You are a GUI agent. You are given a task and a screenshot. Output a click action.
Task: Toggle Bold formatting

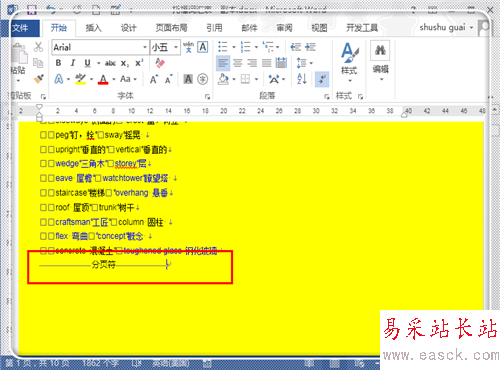tap(58, 63)
